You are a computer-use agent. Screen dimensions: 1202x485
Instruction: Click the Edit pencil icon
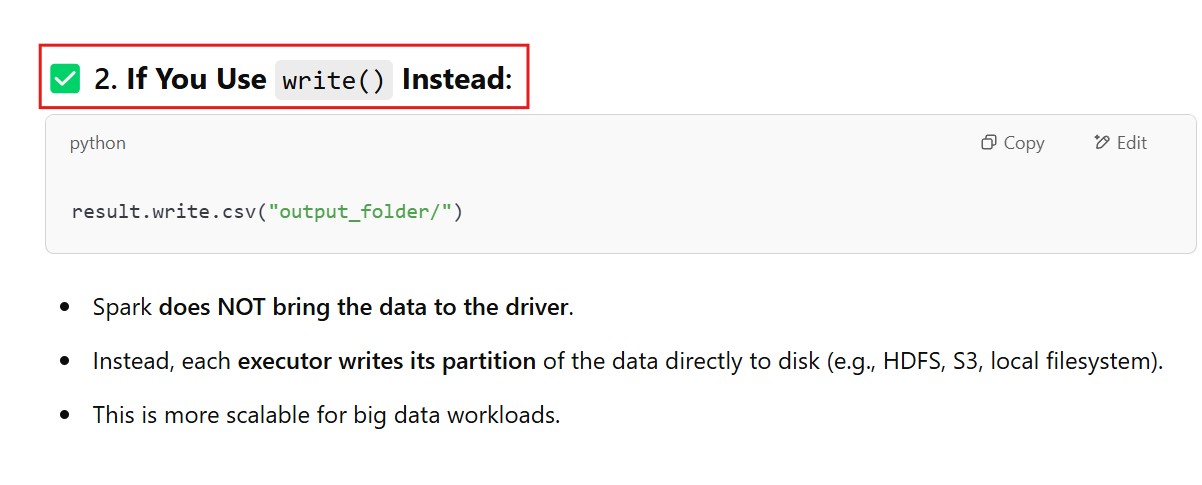[x=1102, y=143]
